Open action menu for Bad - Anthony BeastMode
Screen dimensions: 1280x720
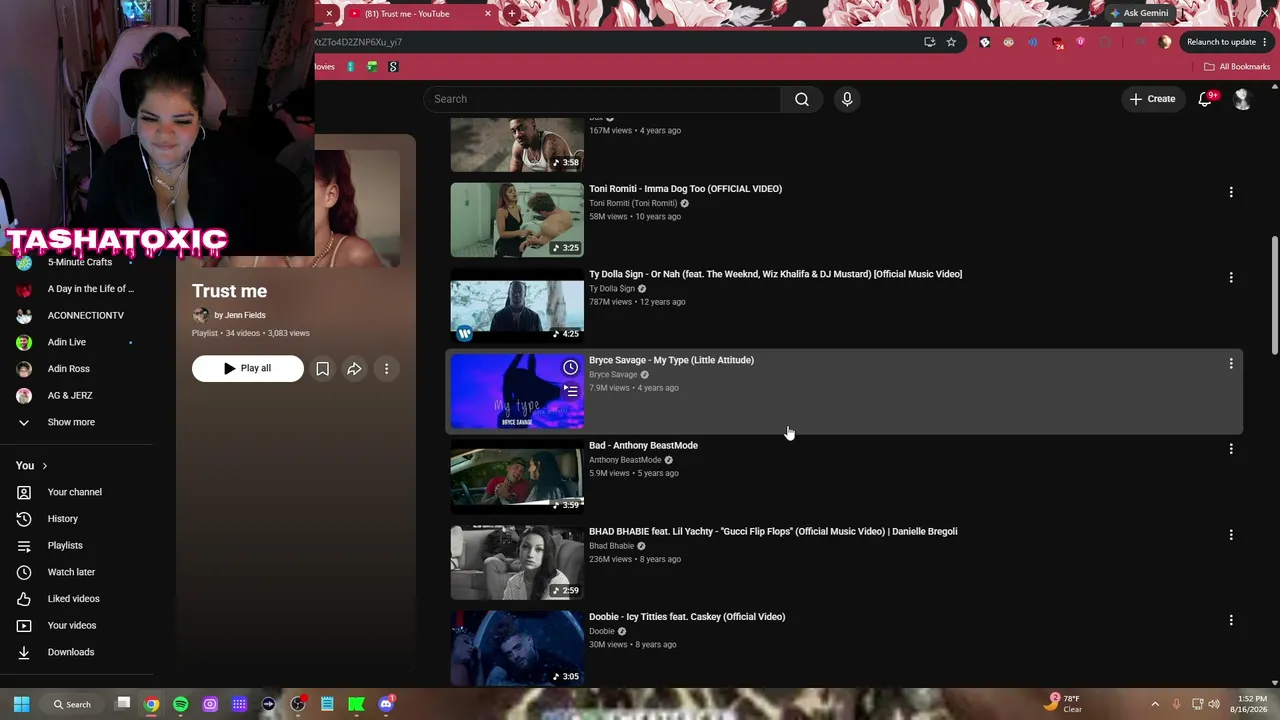pyautogui.click(x=1231, y=449)
